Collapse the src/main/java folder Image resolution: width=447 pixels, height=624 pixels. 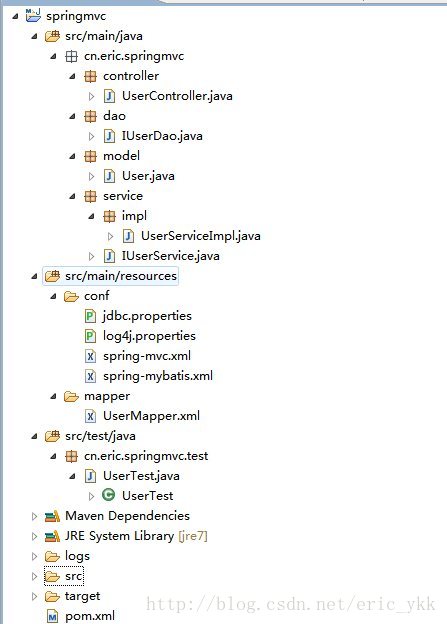pyautogui.click(x=34, y=36)
